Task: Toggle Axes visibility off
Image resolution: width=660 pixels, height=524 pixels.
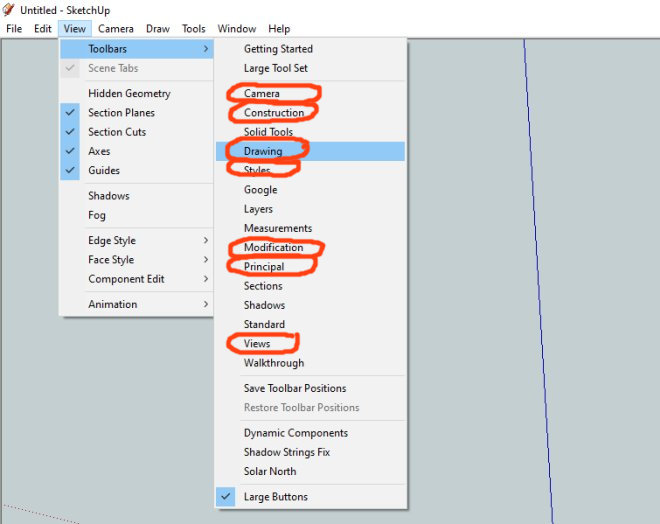Action: (137, 151)
